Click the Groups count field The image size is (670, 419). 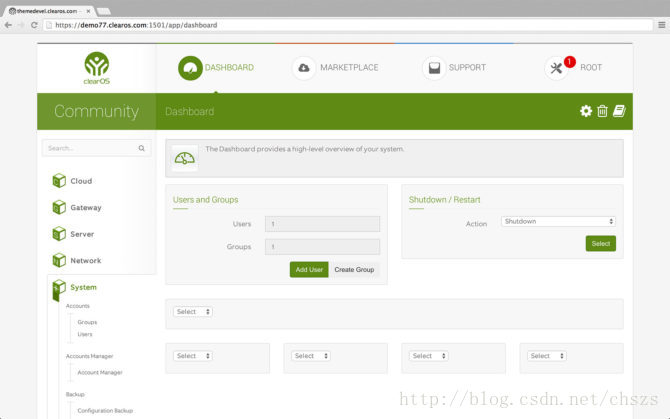322,246
